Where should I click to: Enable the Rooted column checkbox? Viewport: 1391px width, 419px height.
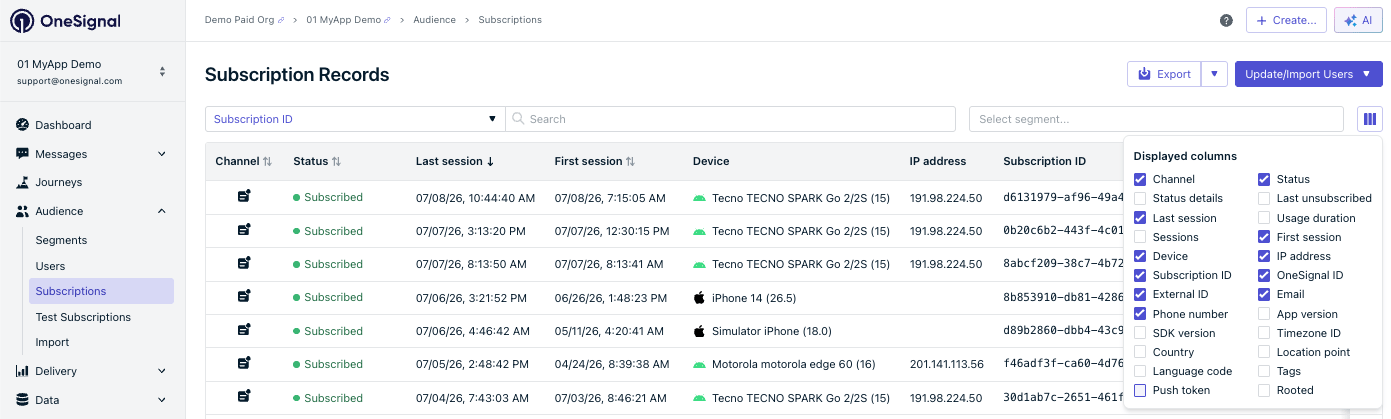[x=1264, y=390]
